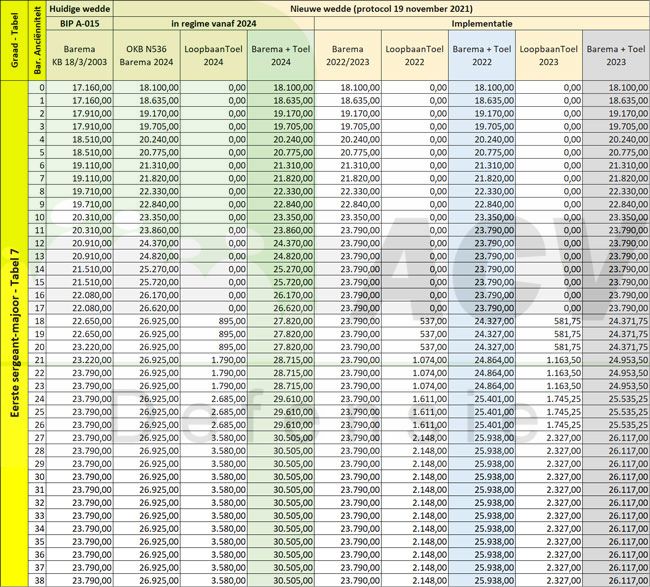Screen dimensions: 650x587
Task: Click 2.327,00 in seniority row 35
Action: [x=549, y=542]
